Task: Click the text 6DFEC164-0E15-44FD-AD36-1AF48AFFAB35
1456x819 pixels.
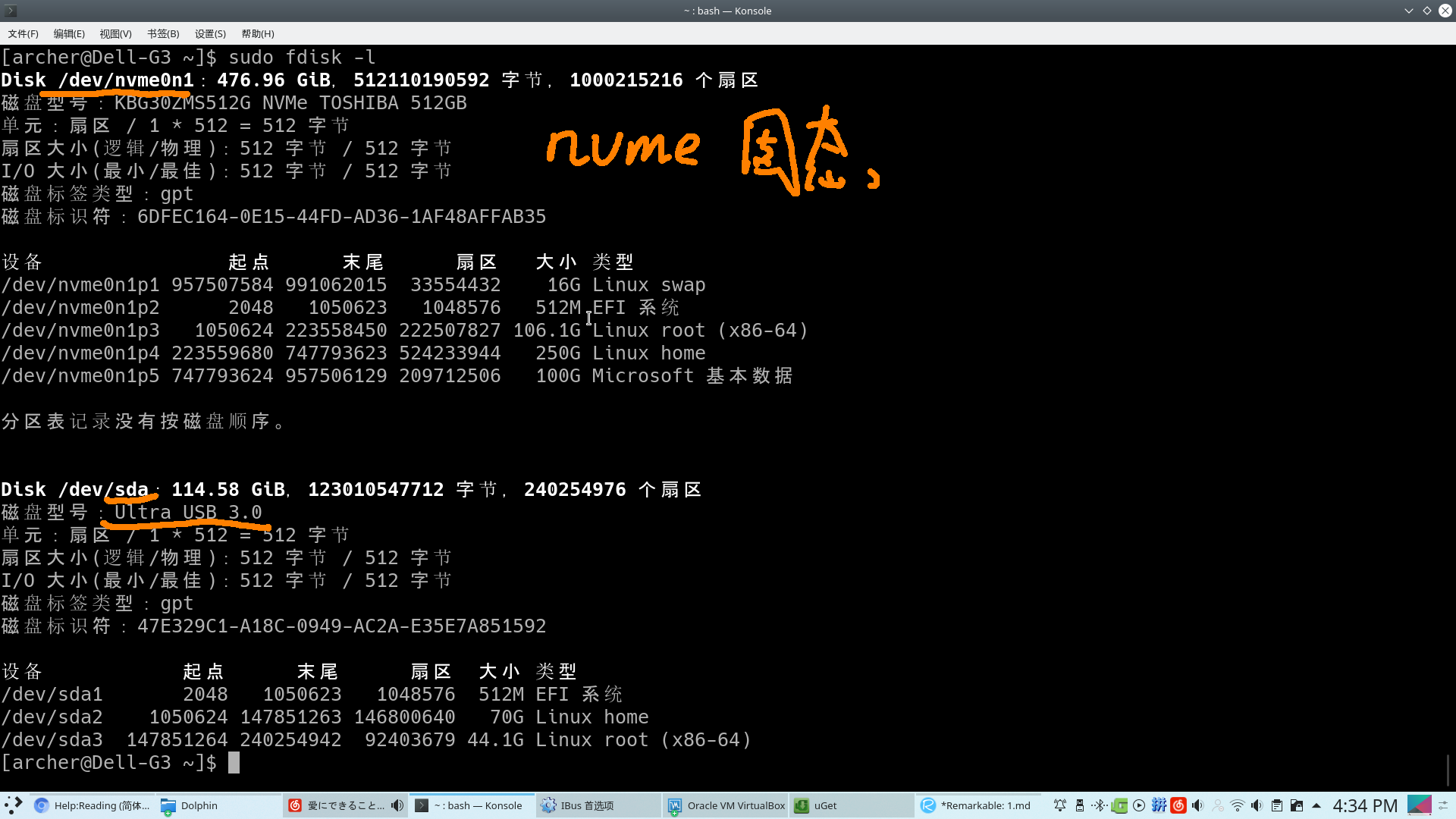Action: click(x=341, y=217)
